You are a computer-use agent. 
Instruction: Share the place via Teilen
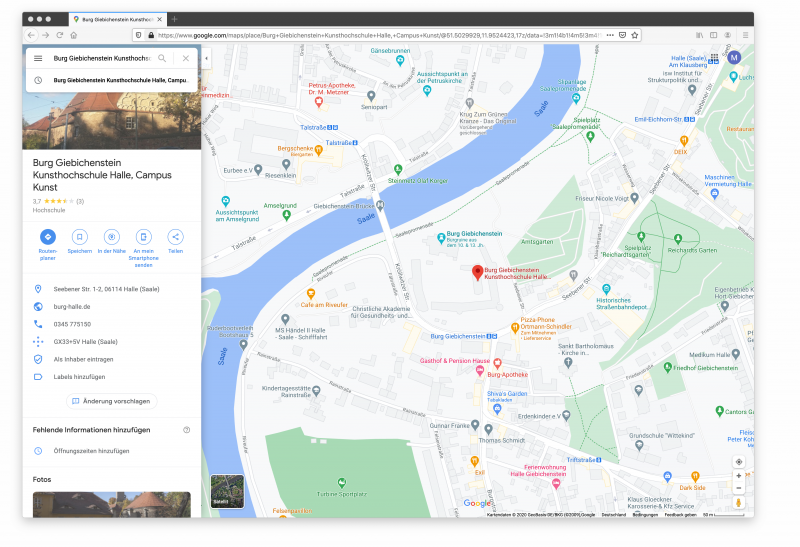tap(175, 237)
